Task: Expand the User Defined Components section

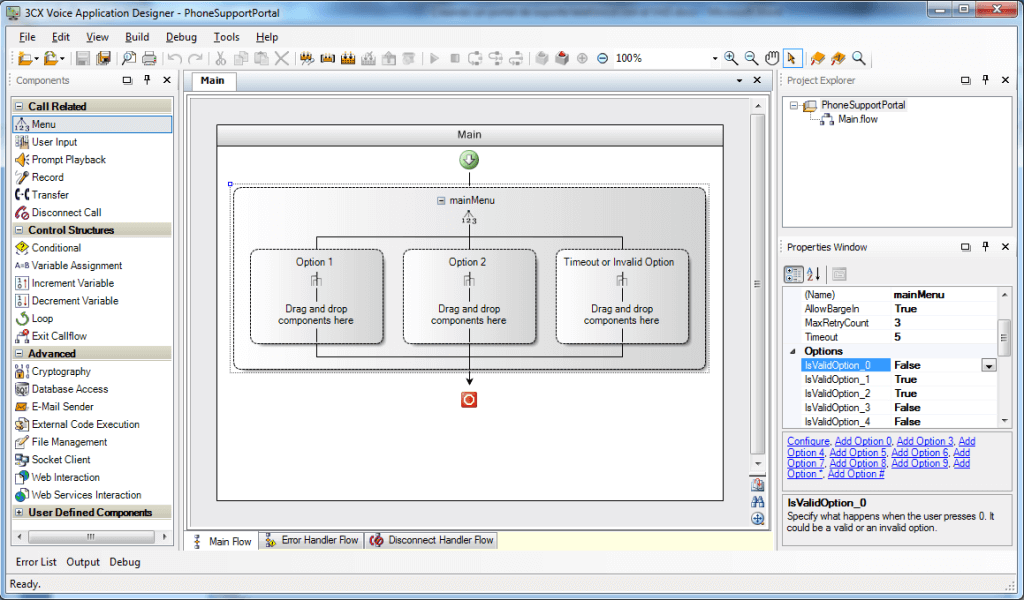Action: pyautogui.click(x=19, y=513)
